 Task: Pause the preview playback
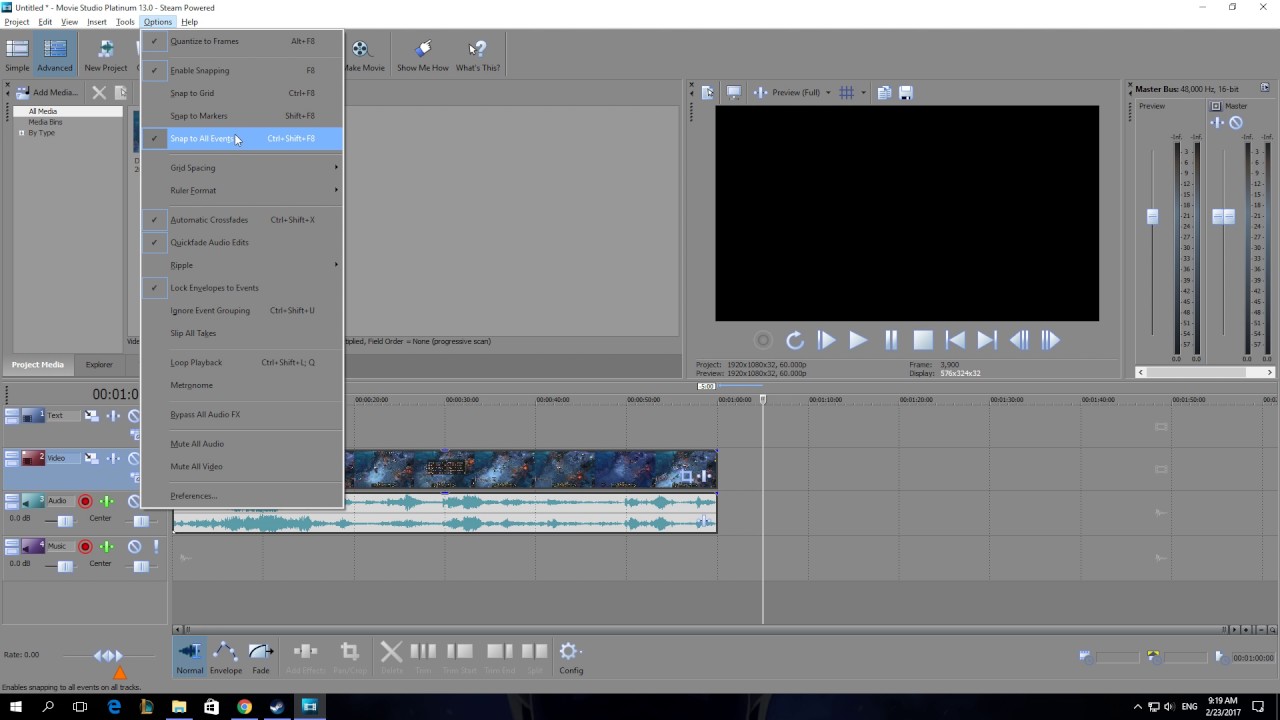[x=891, y=341]
